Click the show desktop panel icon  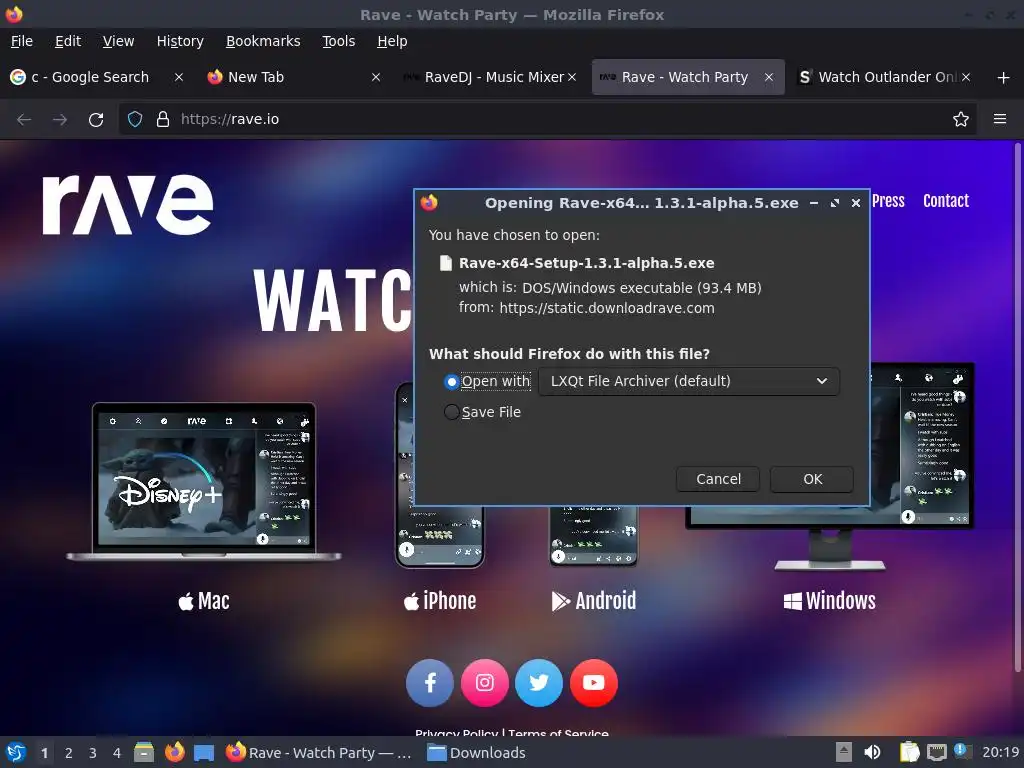pos(204,753)
